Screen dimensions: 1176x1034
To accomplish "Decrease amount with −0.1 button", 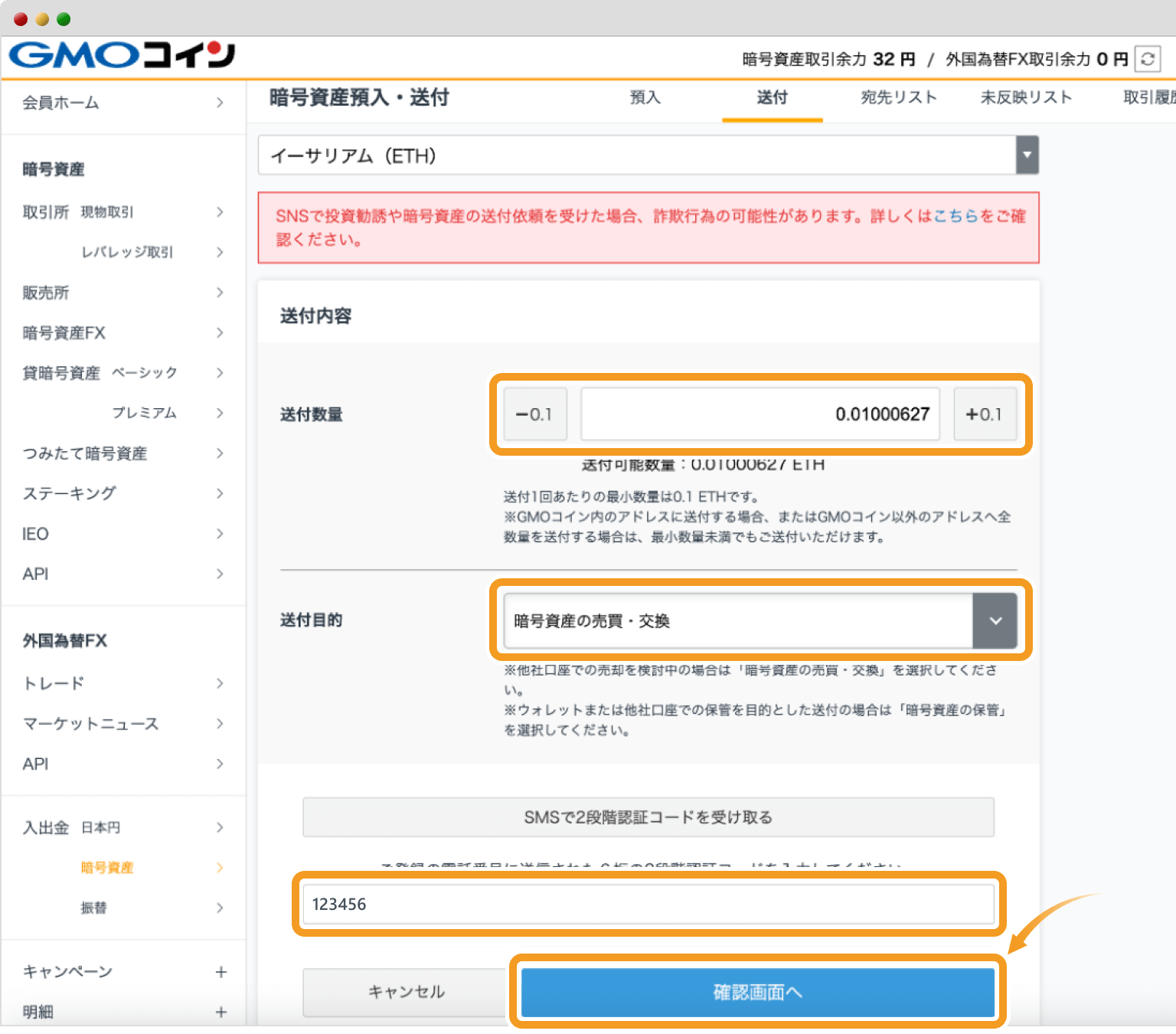I will coord(534,414).
